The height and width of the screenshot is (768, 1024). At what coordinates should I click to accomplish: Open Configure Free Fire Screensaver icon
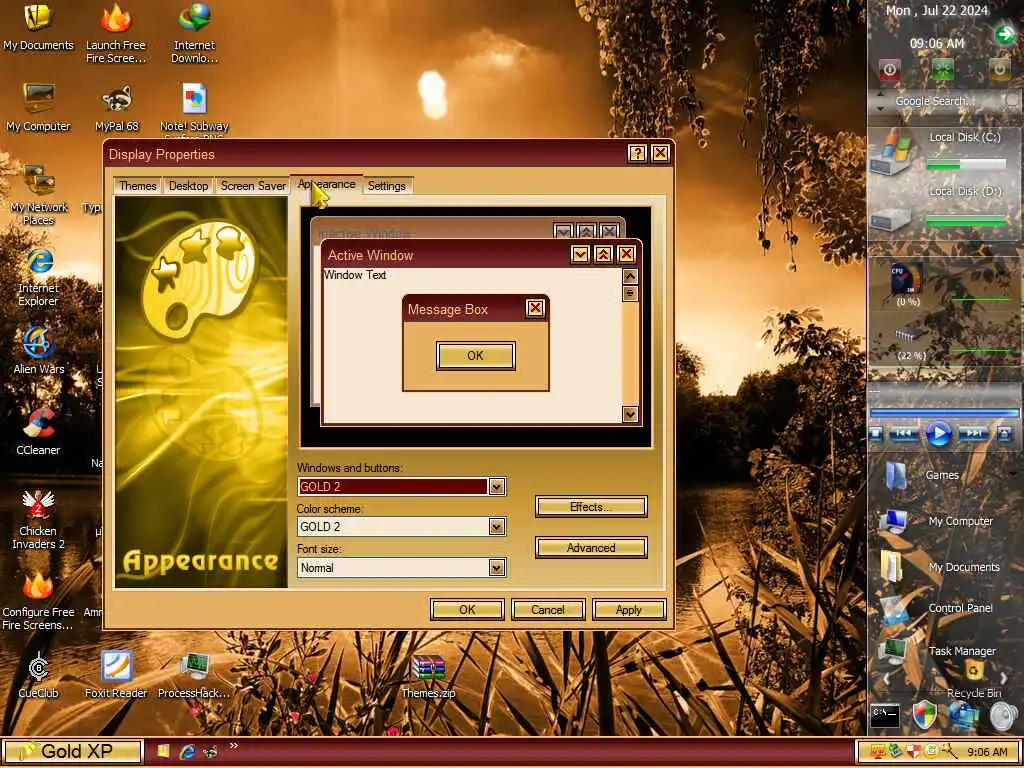pos(38,601)
